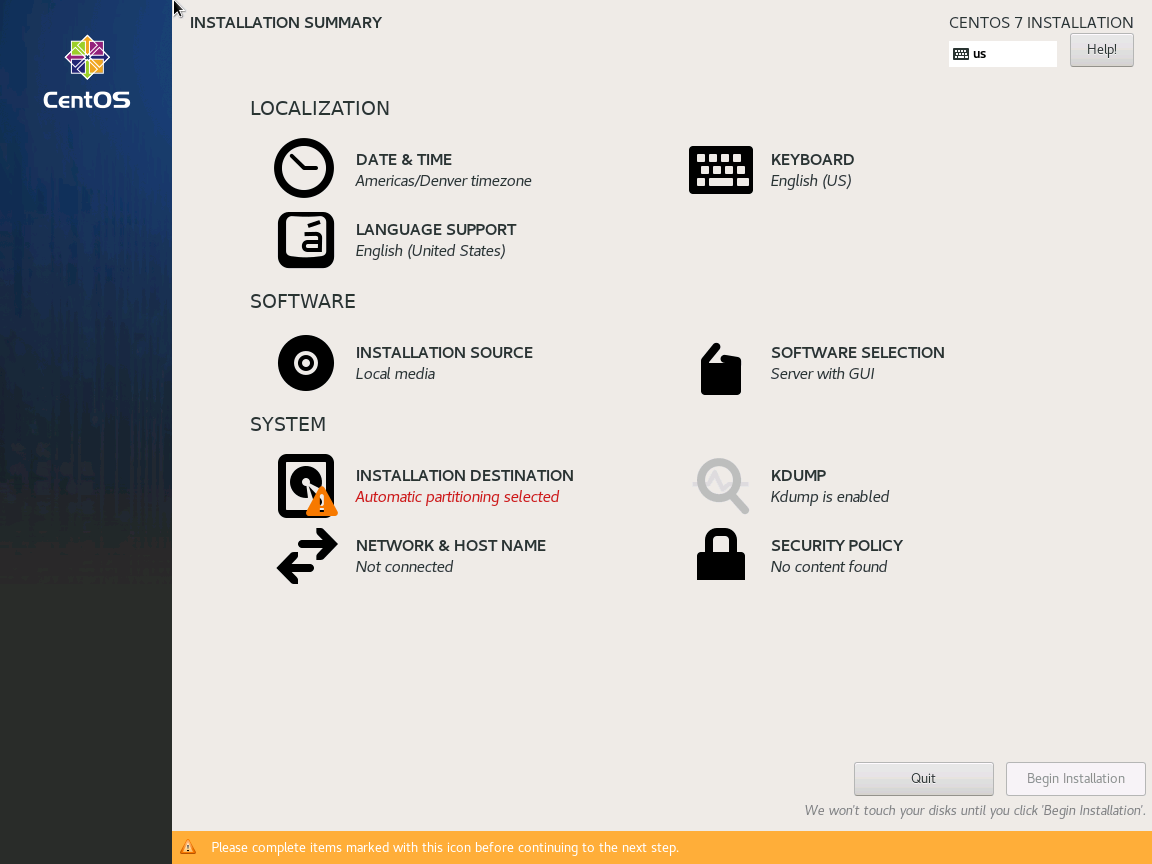
Task: Open Security Policy padlock icon
Action: (x=721, y=554)
